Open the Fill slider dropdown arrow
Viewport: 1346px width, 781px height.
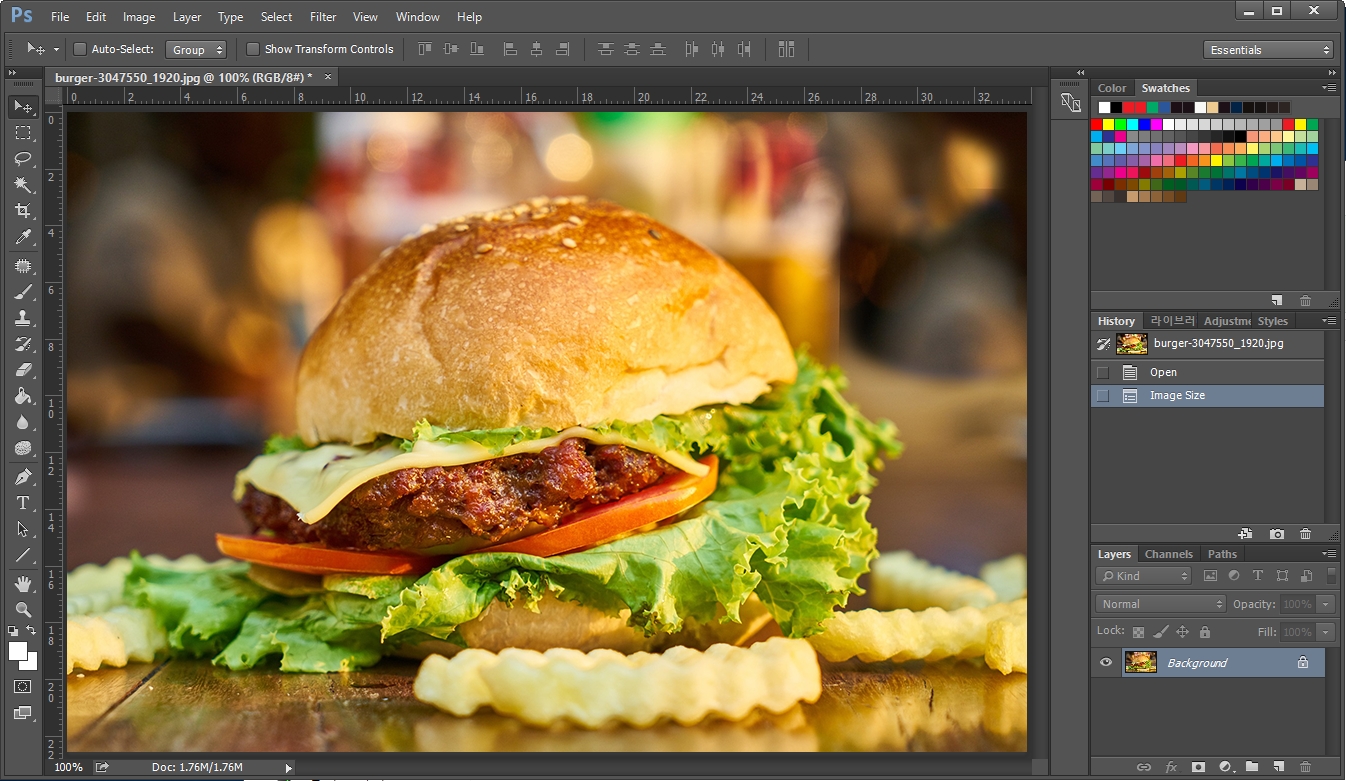click(1326, 632)
